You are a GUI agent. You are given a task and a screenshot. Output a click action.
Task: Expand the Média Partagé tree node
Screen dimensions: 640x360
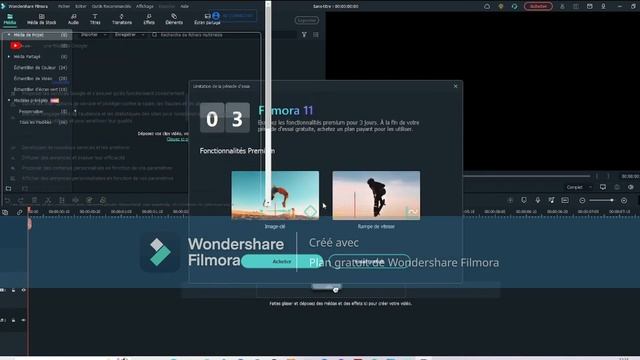coord(9,57)
